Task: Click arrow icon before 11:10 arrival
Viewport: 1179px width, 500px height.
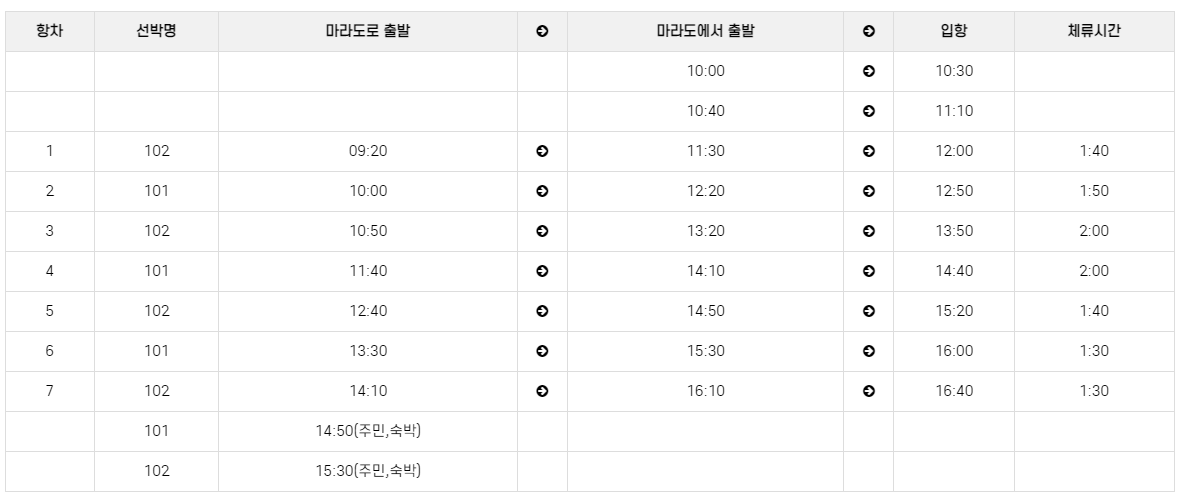Action: click(868, 111)
